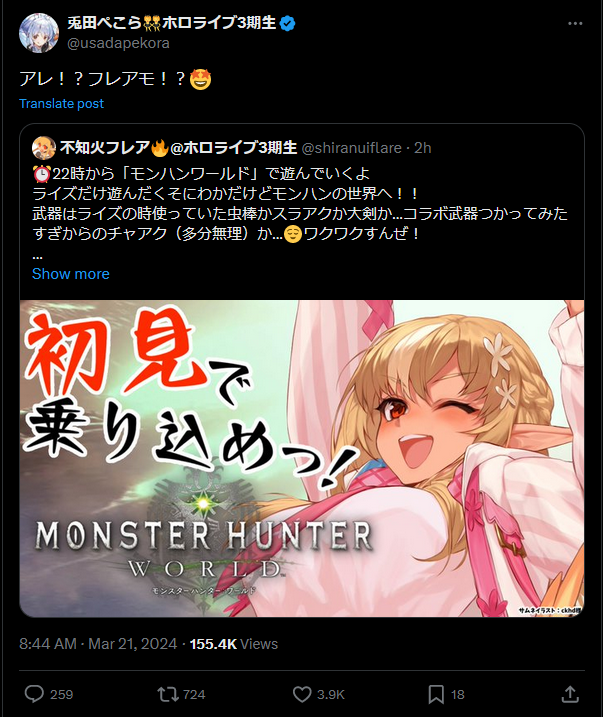Click Translate post link

click(61, 103)
